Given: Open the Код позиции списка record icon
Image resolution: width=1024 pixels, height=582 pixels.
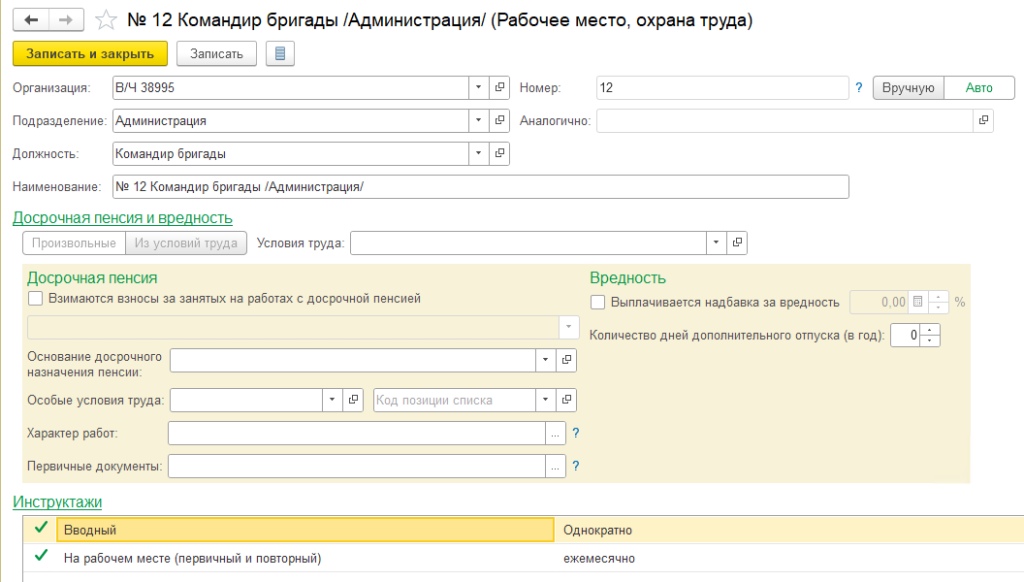Looking at the screenshot, I should pyautogui.click(x=566, y=400).
